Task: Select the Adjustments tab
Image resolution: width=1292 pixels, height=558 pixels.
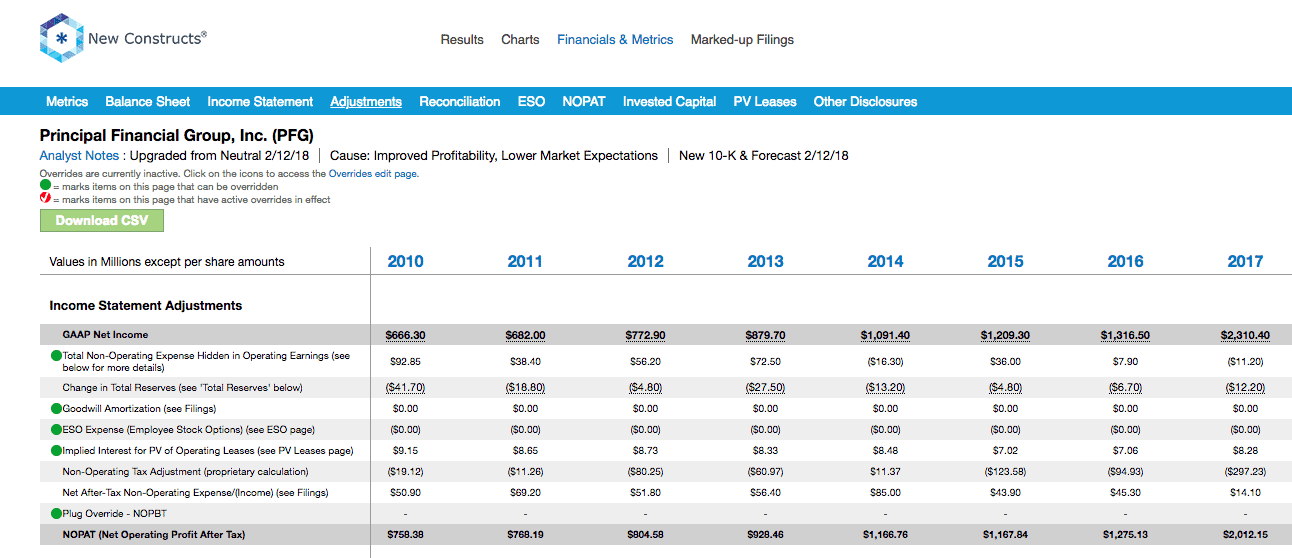Action: click(366, 101)
